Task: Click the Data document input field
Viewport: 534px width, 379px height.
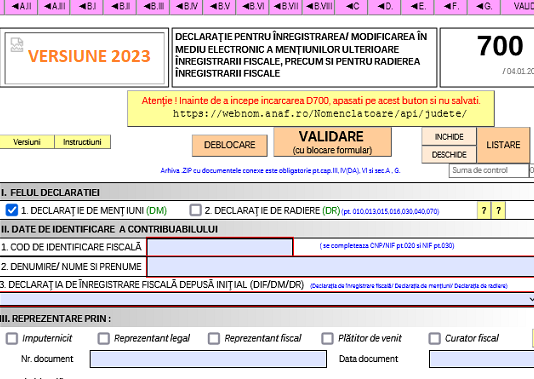Action: click(482, 359)
